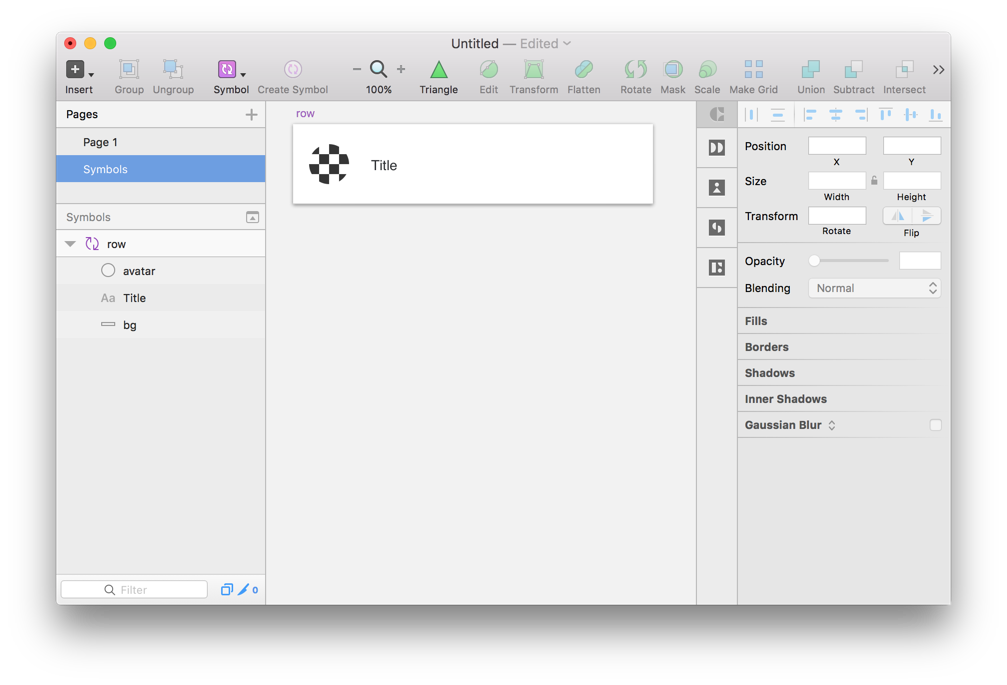1007x685 pixels.
Task: Click the Intersect boolean icon
Action: click(904, 69)
